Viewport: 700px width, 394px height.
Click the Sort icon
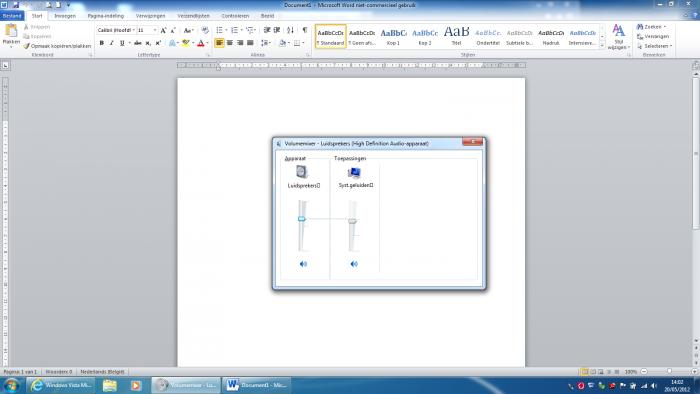point(291,30)
